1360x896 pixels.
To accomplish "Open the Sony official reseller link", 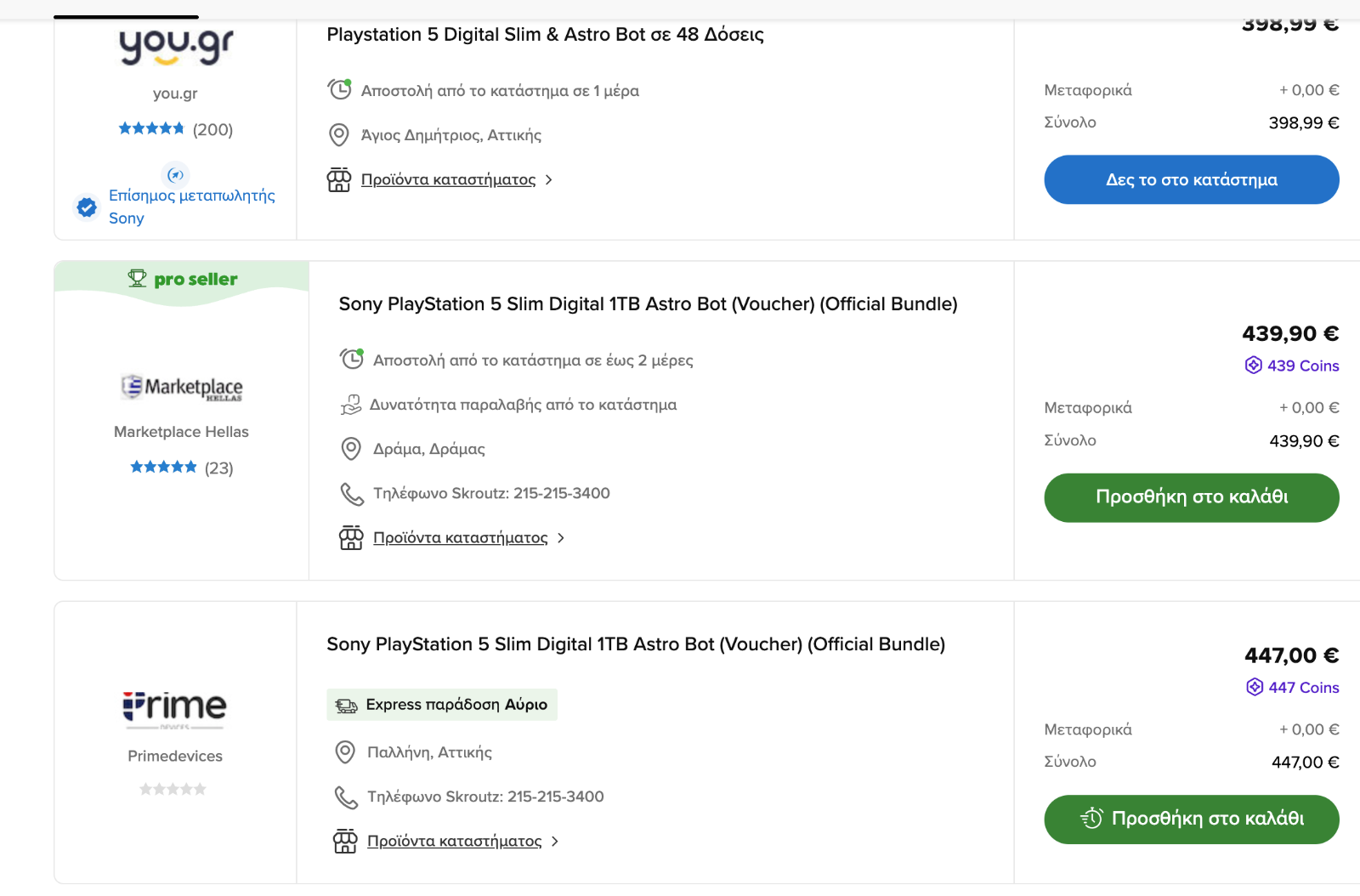I will (x=191, y=207).
